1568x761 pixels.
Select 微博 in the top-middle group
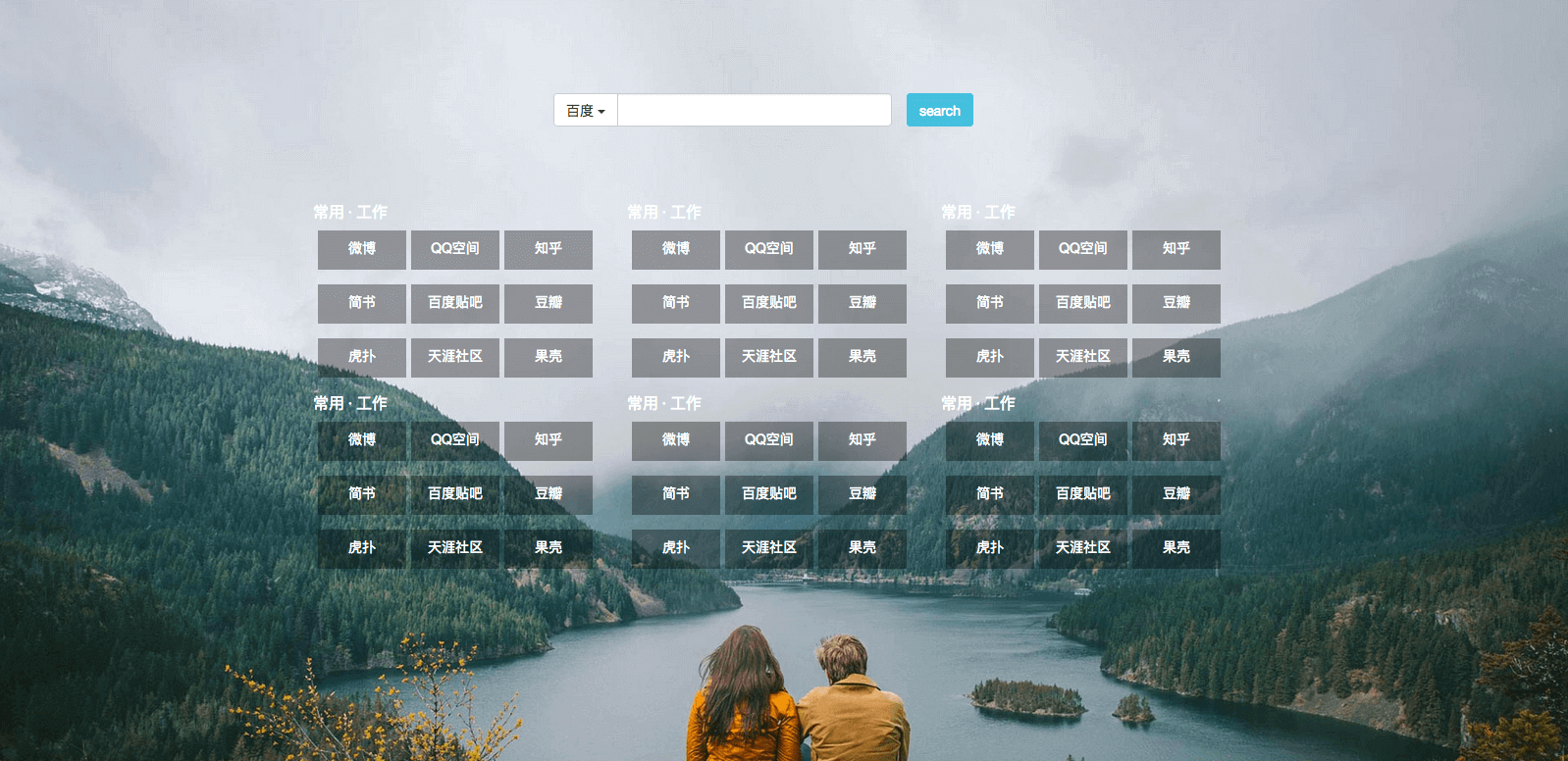coord(676,250)
